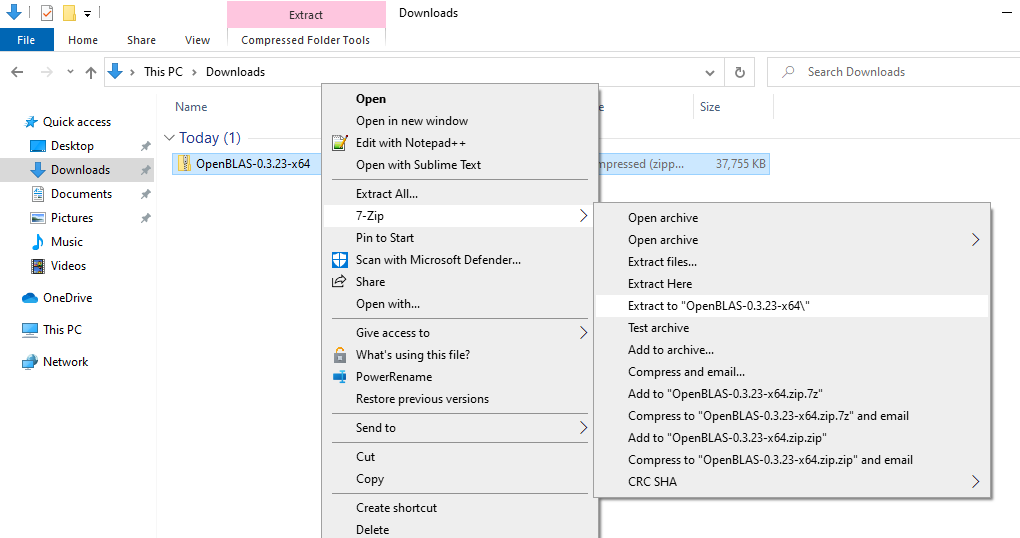Open the recent locations dropdown arrow

[x=70, y=72]
